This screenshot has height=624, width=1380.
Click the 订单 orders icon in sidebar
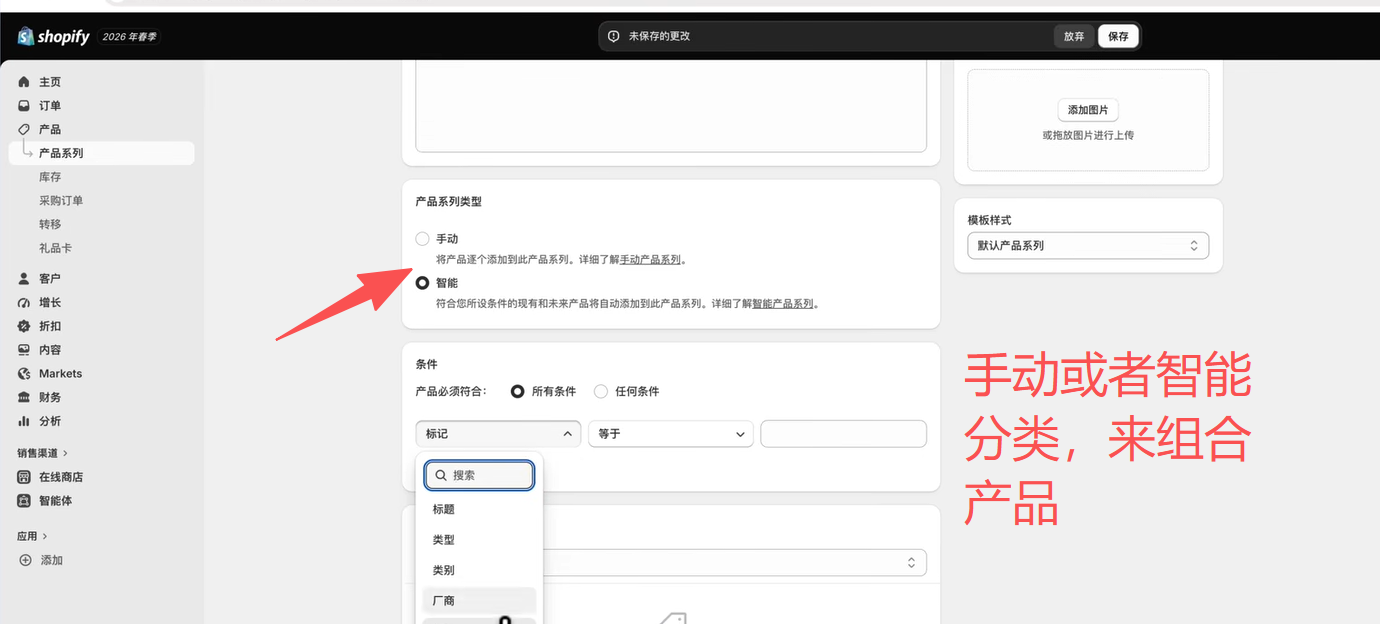24,106
